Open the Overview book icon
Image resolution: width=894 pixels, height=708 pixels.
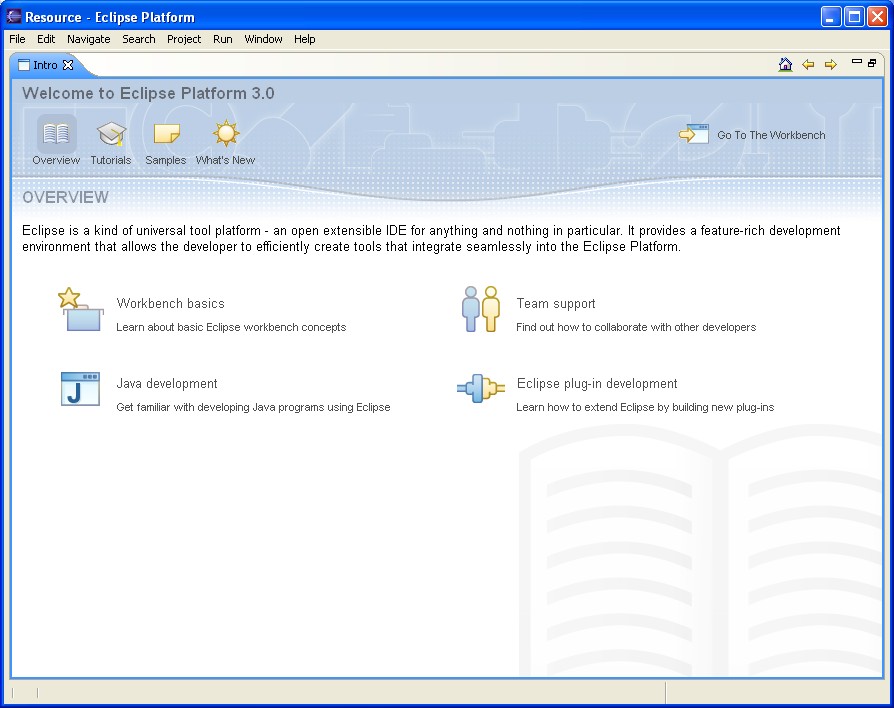56,133
